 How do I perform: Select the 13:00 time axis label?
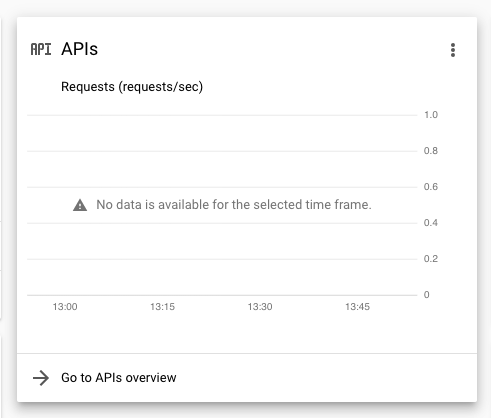point(65,307)
